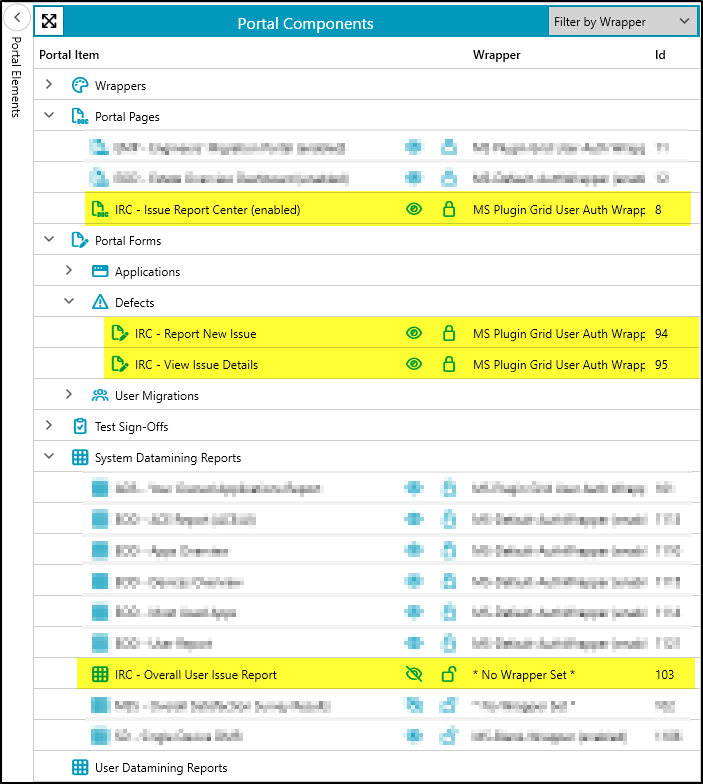This screenshot has height=784, width=703.
Task: Click the User Migrations people icon
Action: (x=100, y=396)
